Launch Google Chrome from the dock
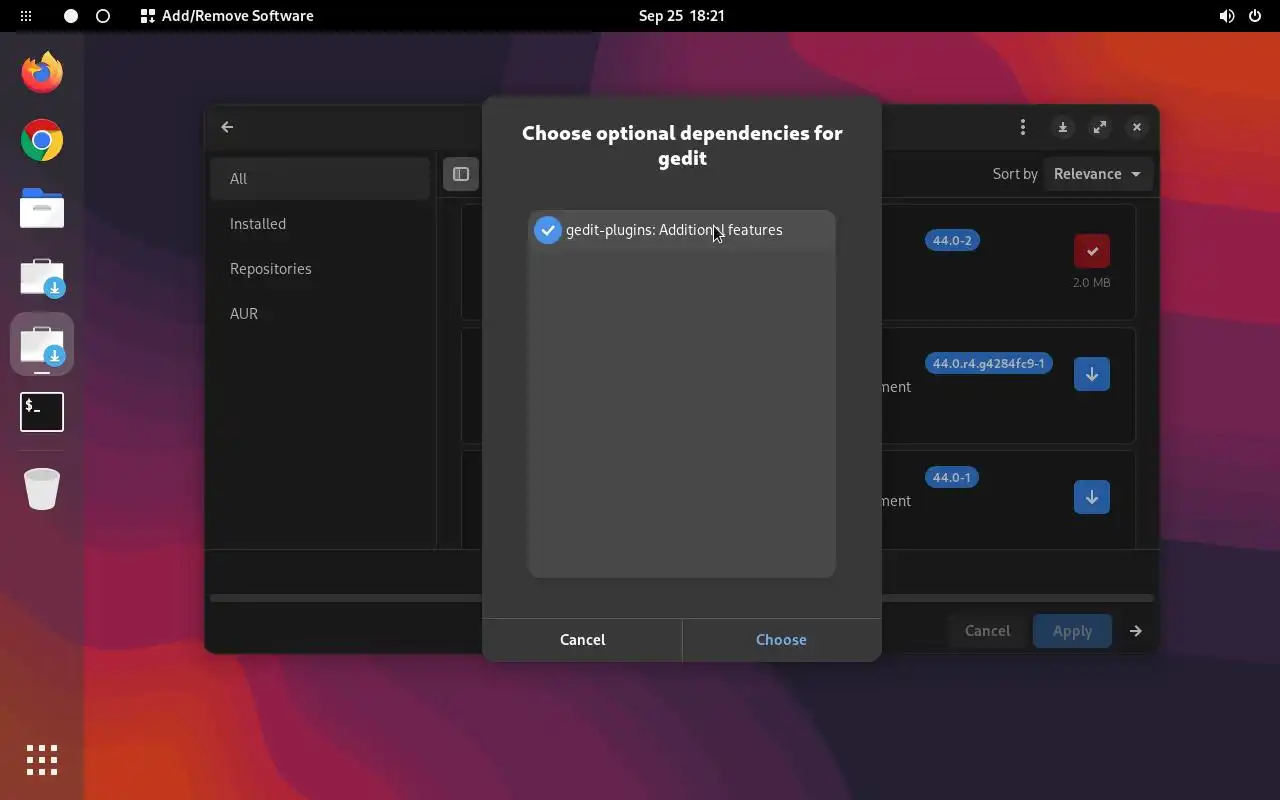 42,141
